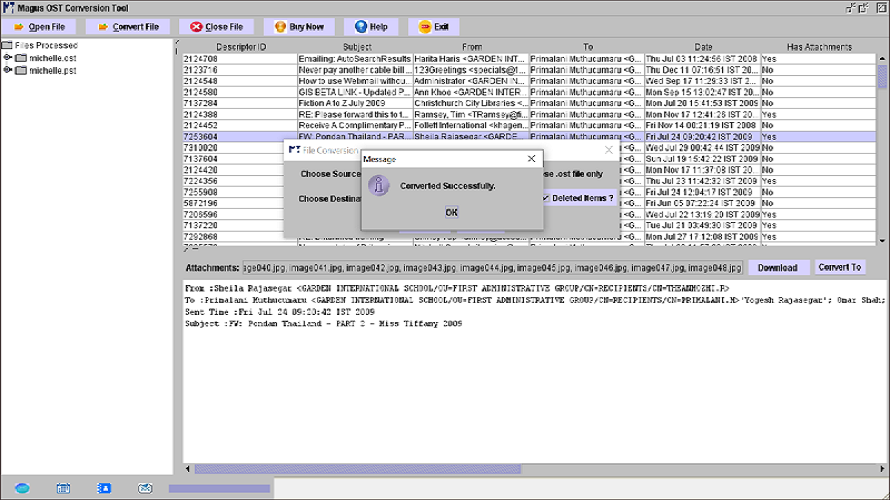The image size is (890, 500).
Task: Click the Convert To button
Action: click(839, 267)
